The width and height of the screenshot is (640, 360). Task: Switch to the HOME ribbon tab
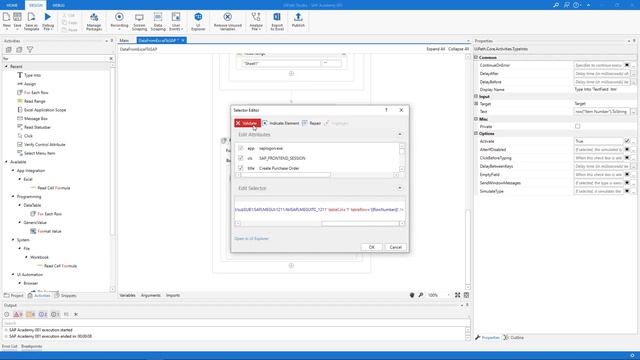[12, 5]
